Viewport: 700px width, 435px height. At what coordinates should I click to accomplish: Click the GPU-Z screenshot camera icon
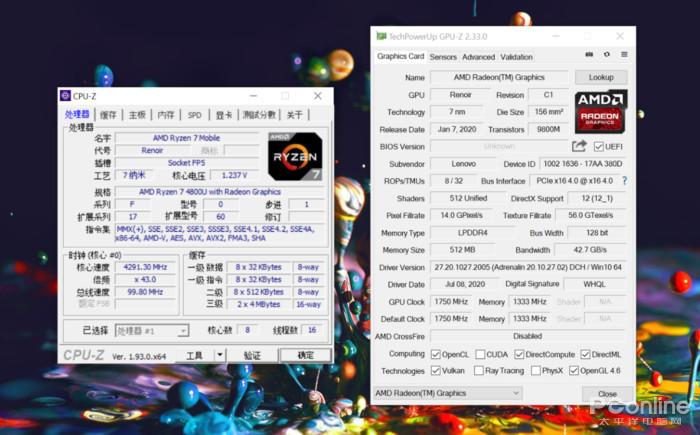click(589, 54)
